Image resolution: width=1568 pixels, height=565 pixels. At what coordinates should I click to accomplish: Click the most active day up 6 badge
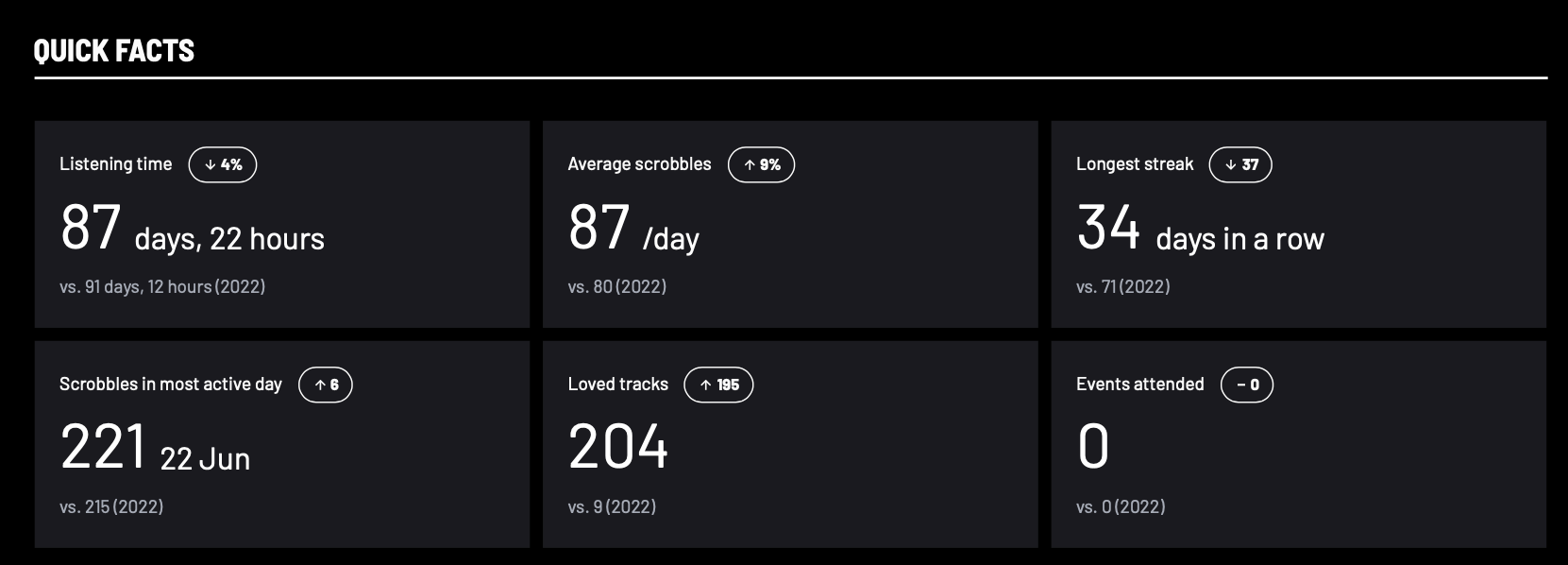coord(326,385)
